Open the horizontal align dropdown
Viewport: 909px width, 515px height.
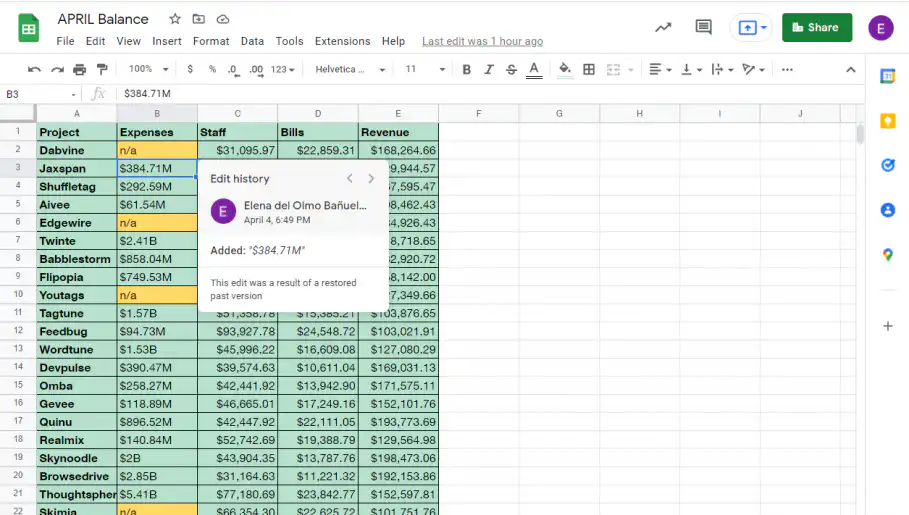tap(660, 70)
